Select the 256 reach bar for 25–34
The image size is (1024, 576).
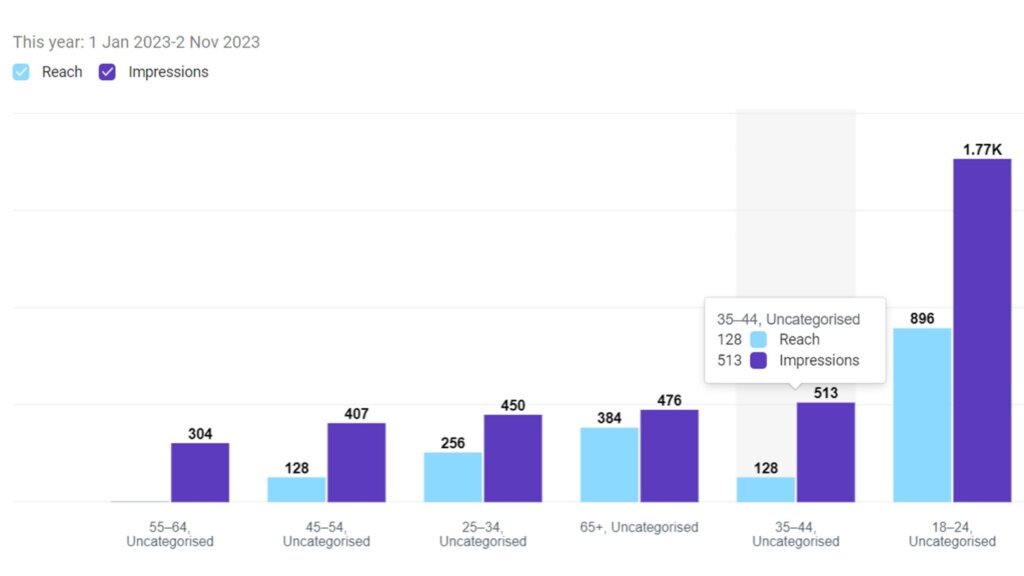pos(453,477)
